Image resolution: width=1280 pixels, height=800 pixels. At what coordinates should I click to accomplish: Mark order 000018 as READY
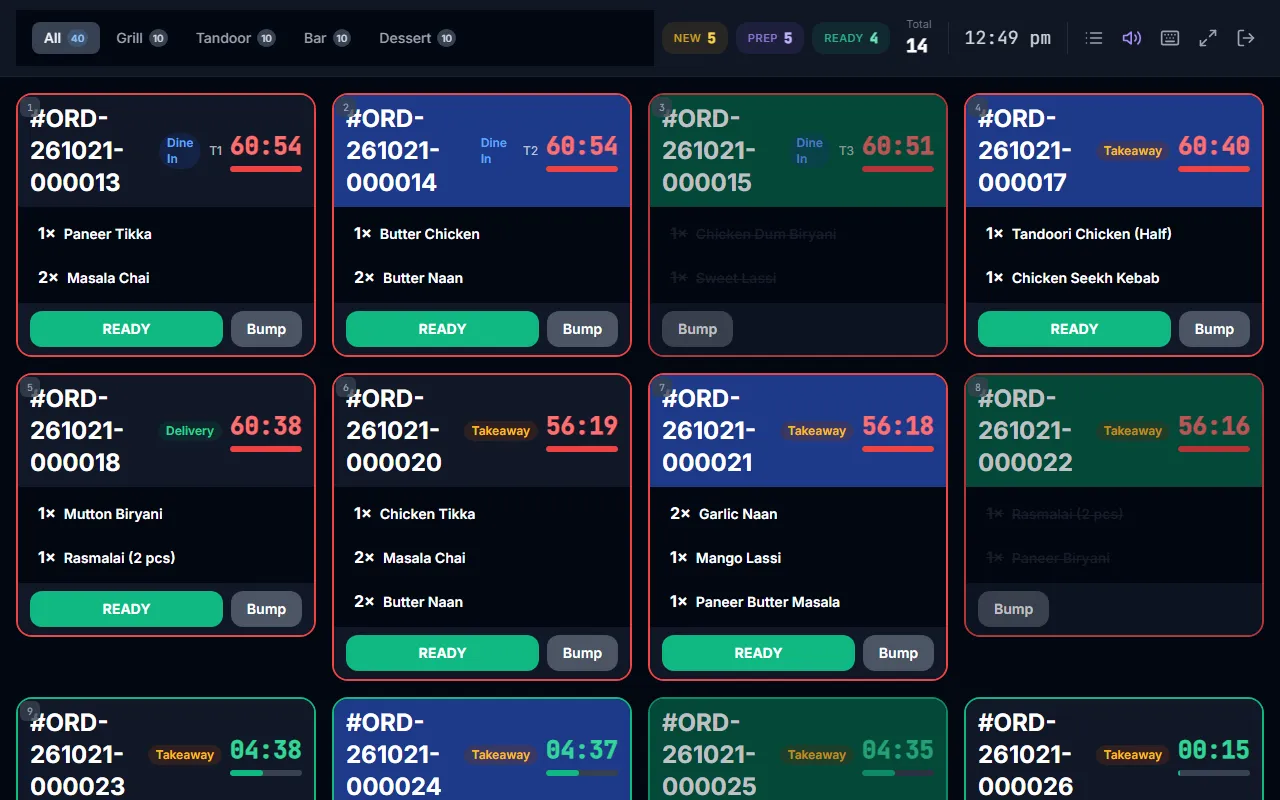click(126, 609)
